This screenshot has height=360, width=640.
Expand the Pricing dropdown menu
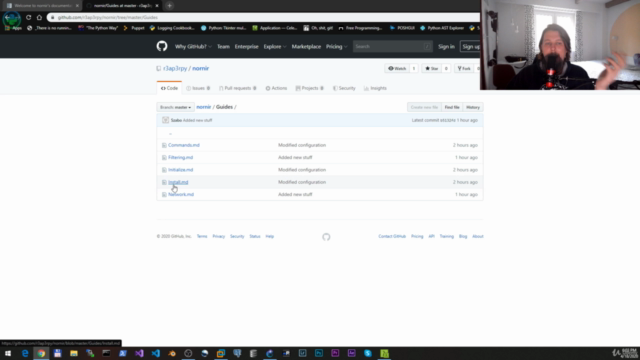336,47
